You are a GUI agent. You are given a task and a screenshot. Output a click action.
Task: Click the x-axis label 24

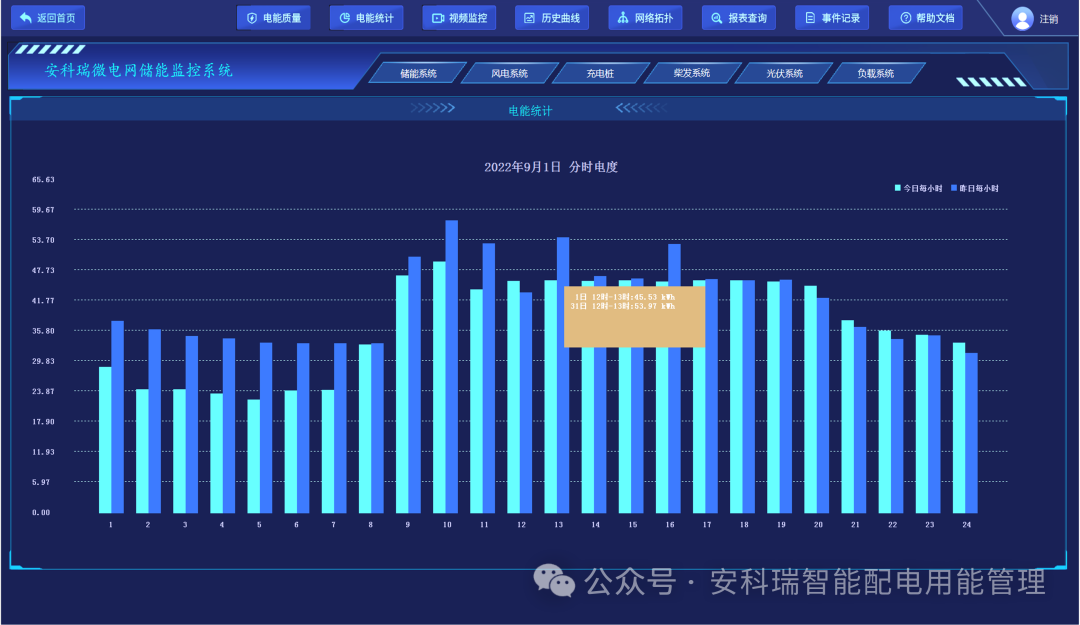pyautogui.click(x=966, y=524)
